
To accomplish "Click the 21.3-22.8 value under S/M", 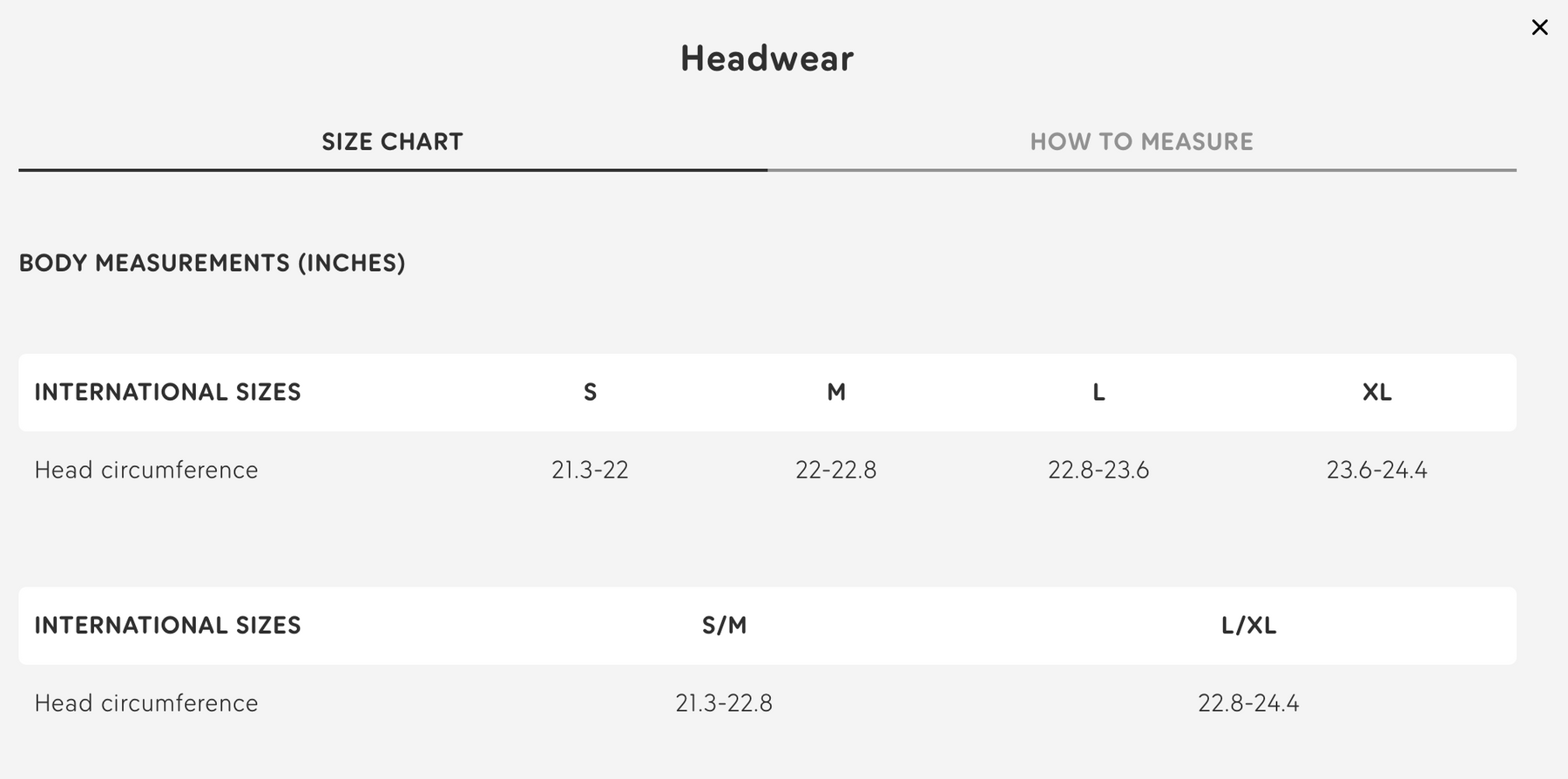I will pyautogui.click(x=724, y=703).
